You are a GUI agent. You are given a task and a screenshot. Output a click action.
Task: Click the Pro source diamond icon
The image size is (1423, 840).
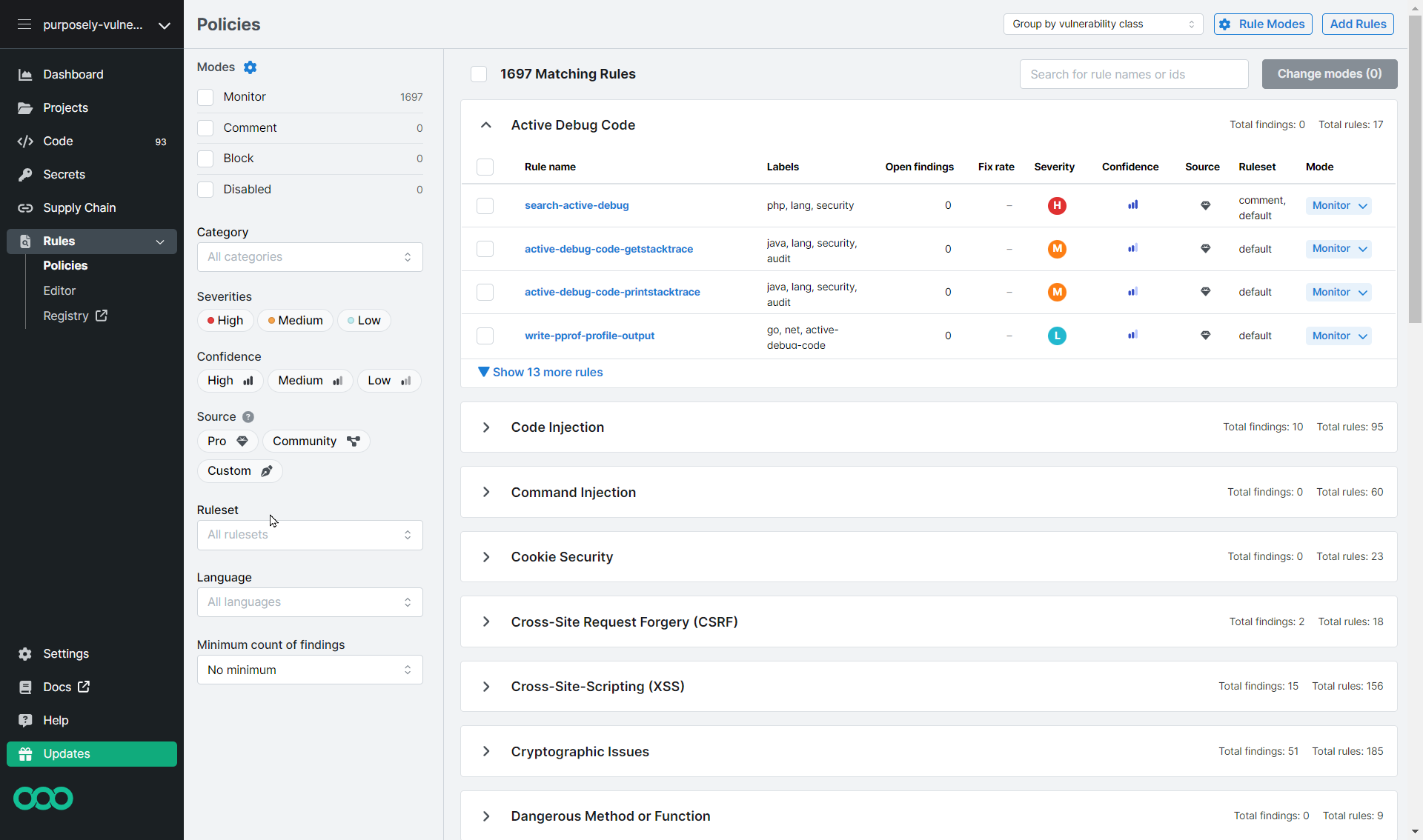tap(242, 441)
